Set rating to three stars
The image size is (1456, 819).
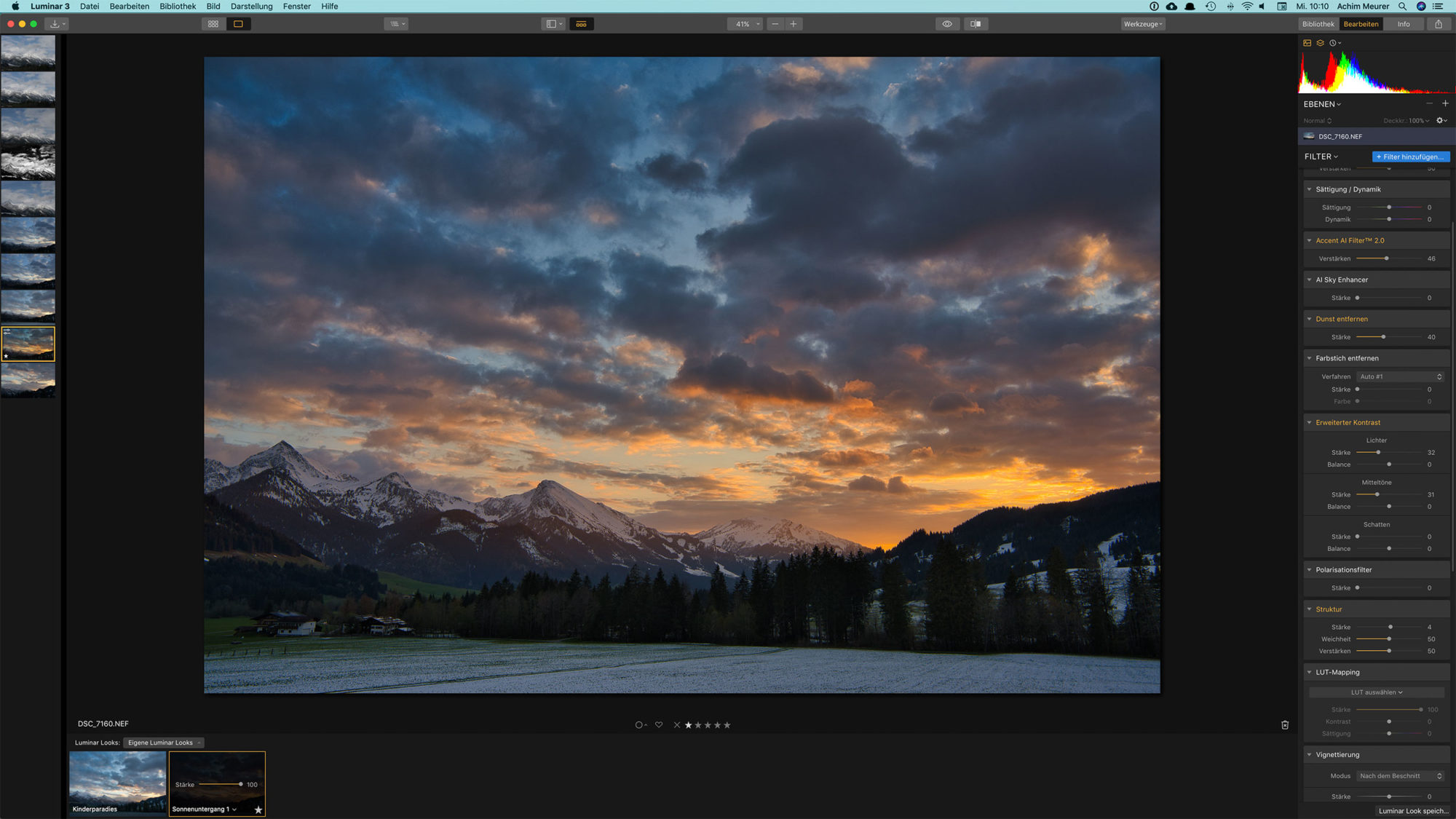[708, 725]
